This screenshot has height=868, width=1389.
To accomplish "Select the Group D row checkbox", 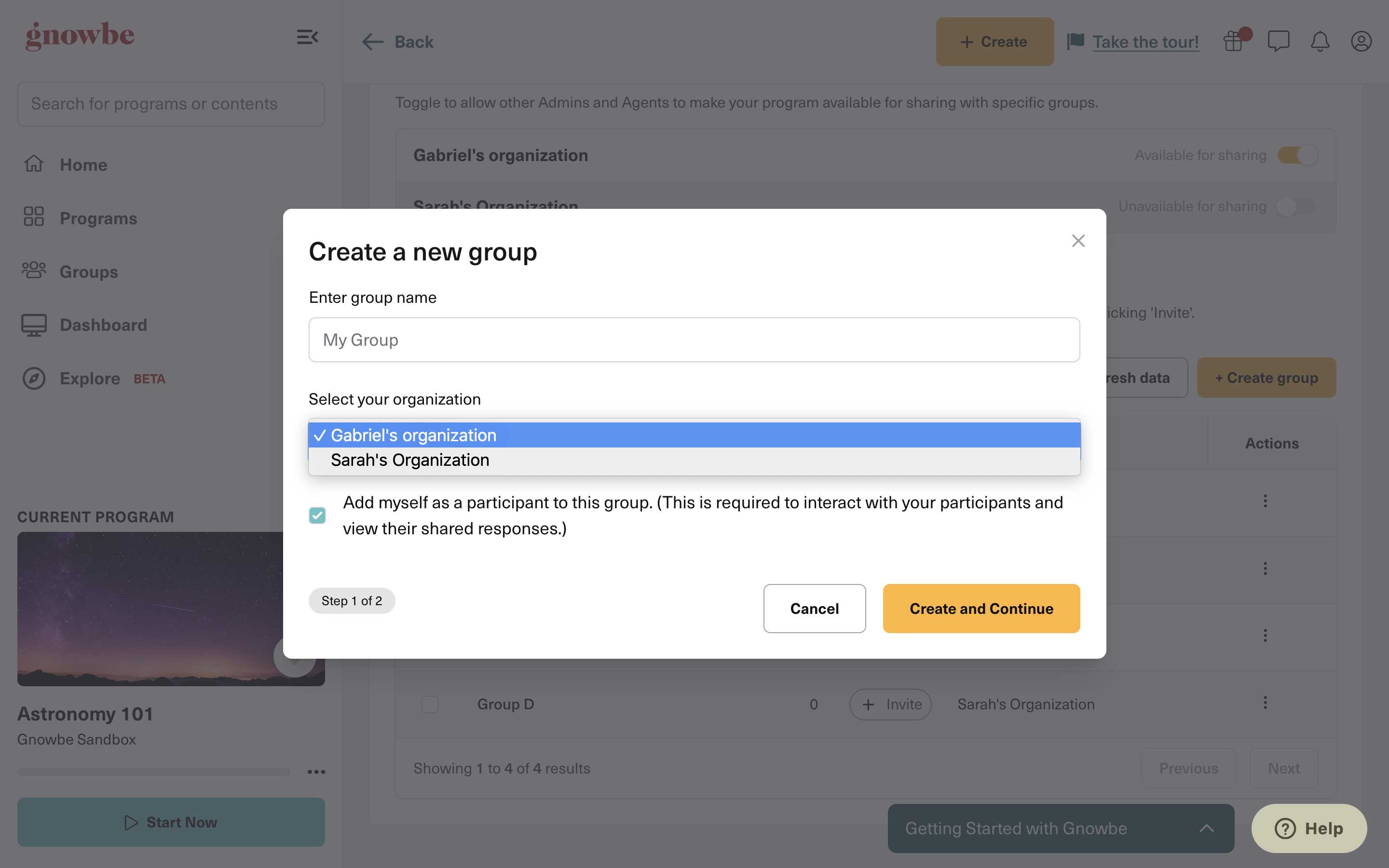I will [x=429, y=705].
